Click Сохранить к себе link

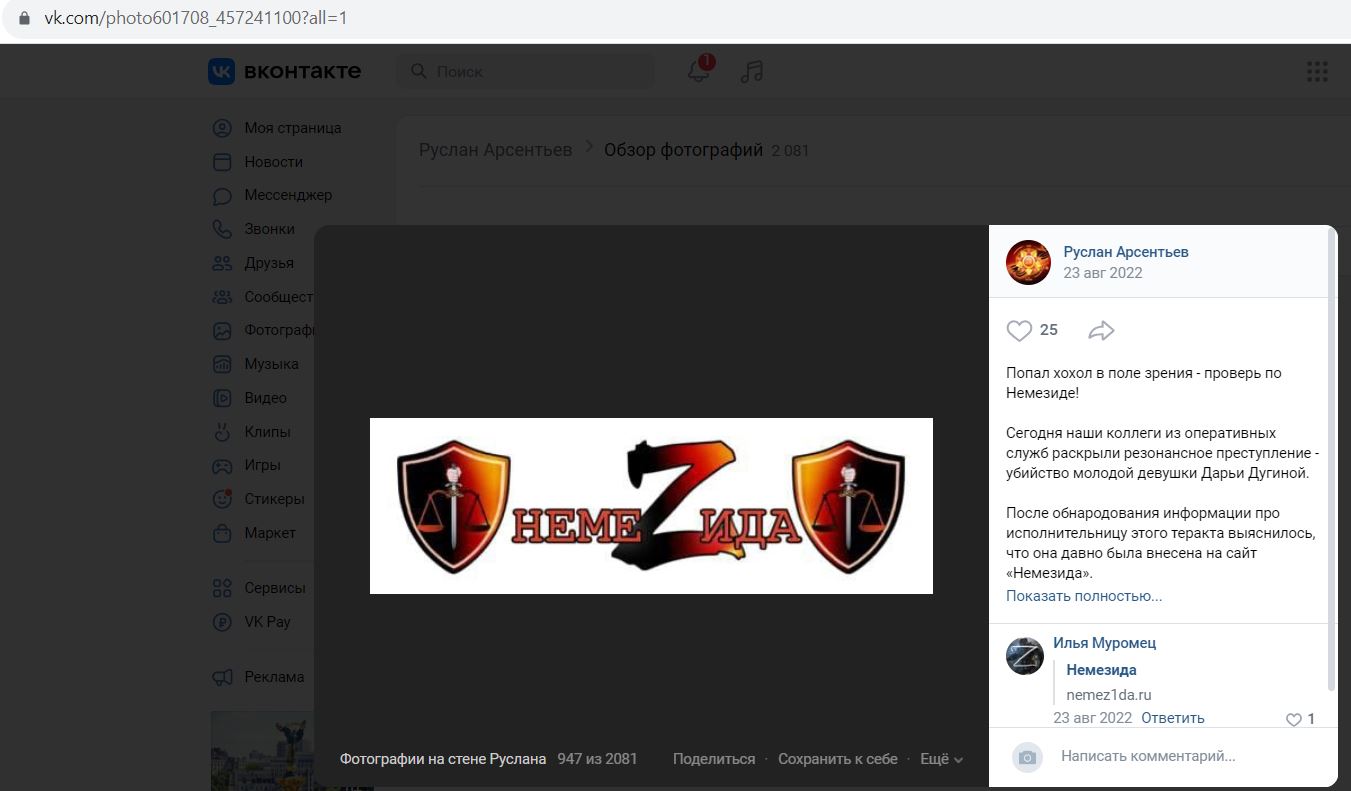[x=838, y=759]
